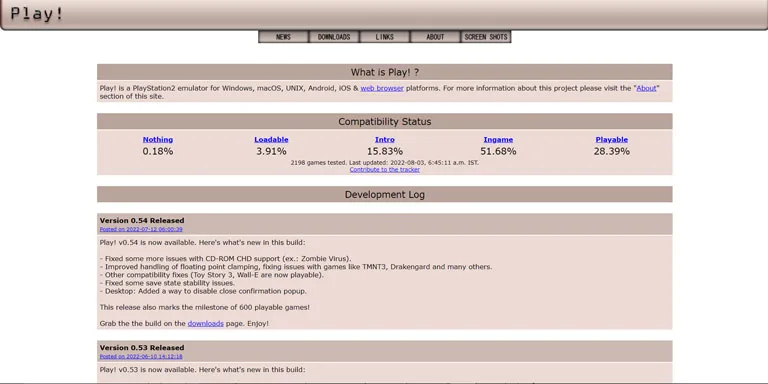Viewport: 768px width, 384px height.
Task: Open the NEWS navigation tab
Action: tap(283, 37)
